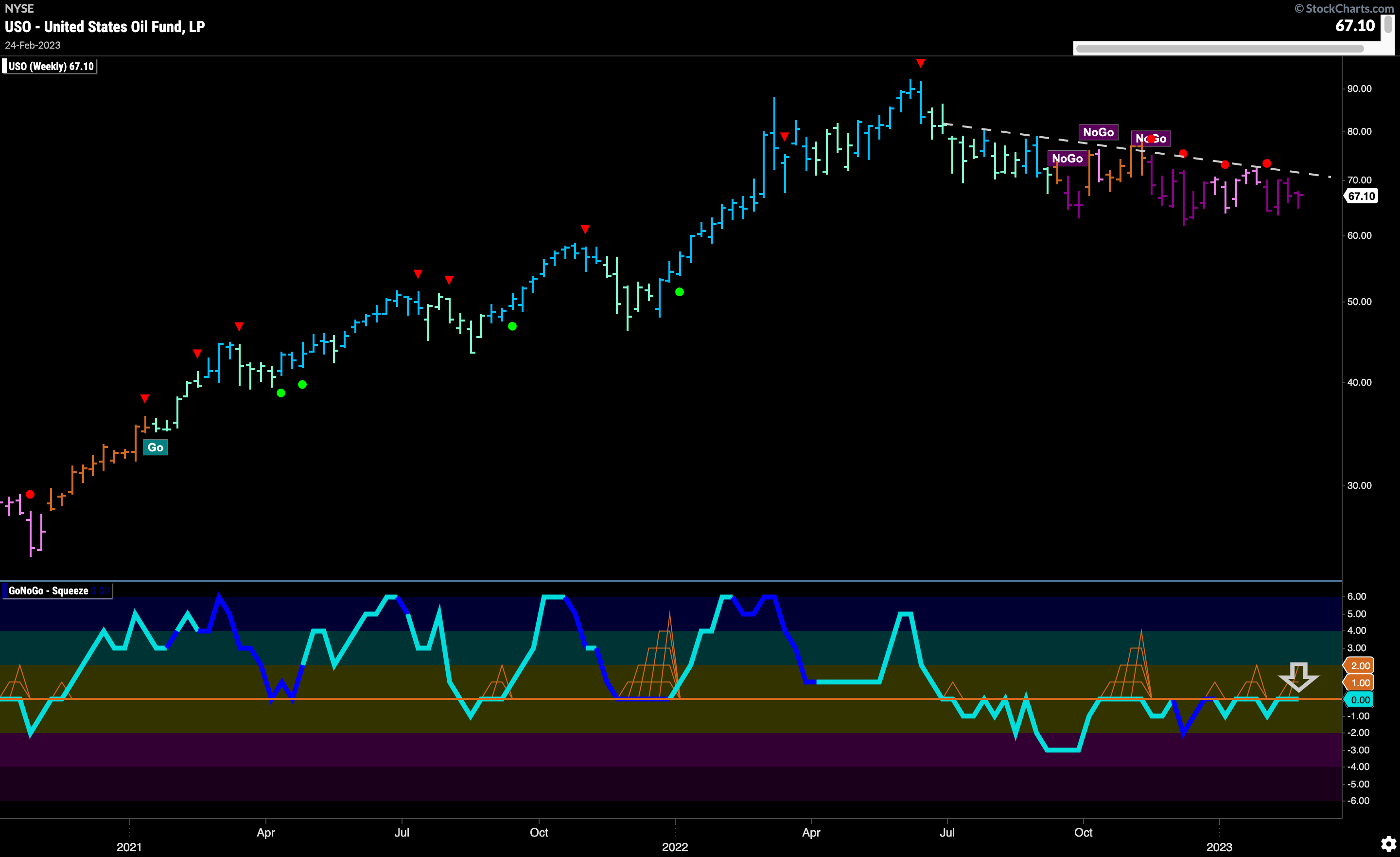Viewport: 1400px width, 857px height.
Task: Click the white color key beside USO (Weekly)
Action: (x=4, y=67)
